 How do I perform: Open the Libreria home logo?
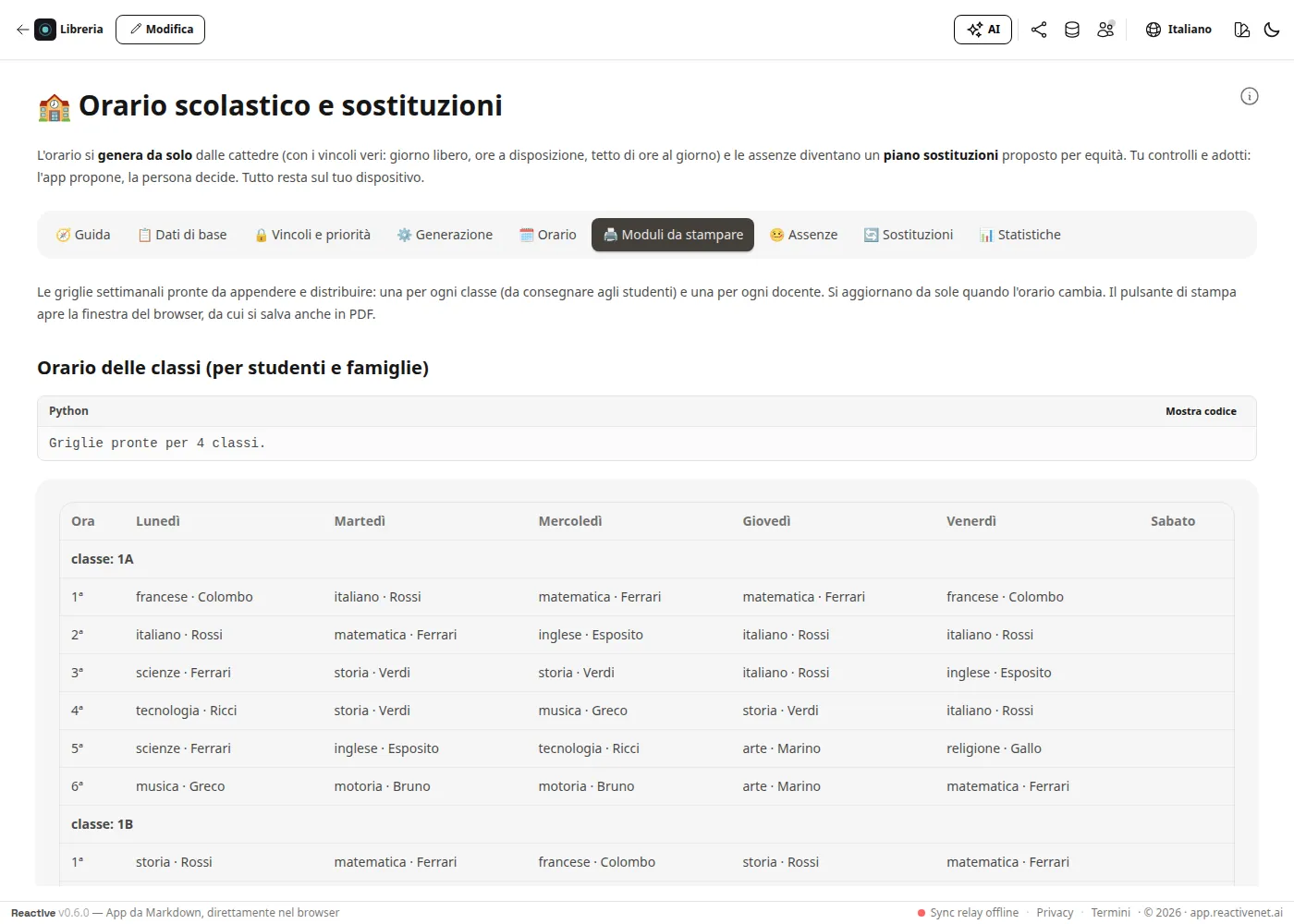(x=69, y=30)
